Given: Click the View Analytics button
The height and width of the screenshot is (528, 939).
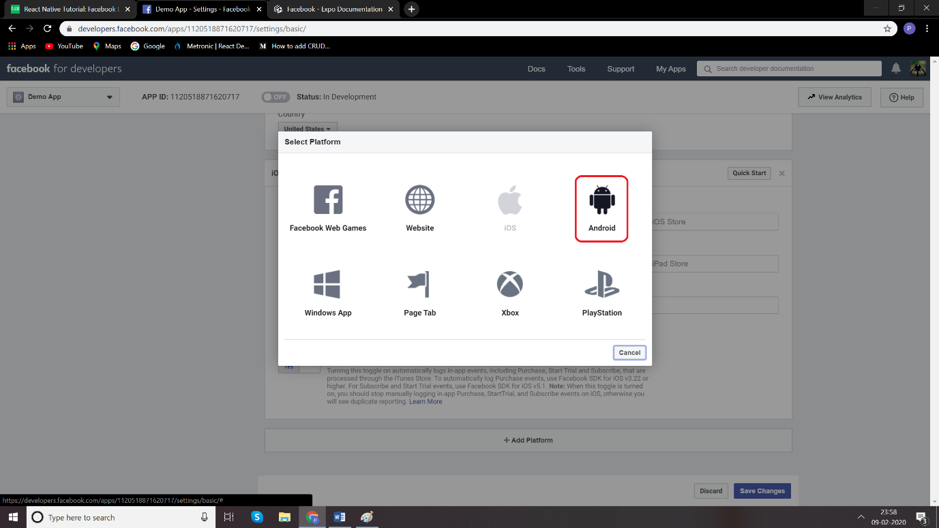Looking at the screenshot, I should pyautogui.click(x=834, y=97).
